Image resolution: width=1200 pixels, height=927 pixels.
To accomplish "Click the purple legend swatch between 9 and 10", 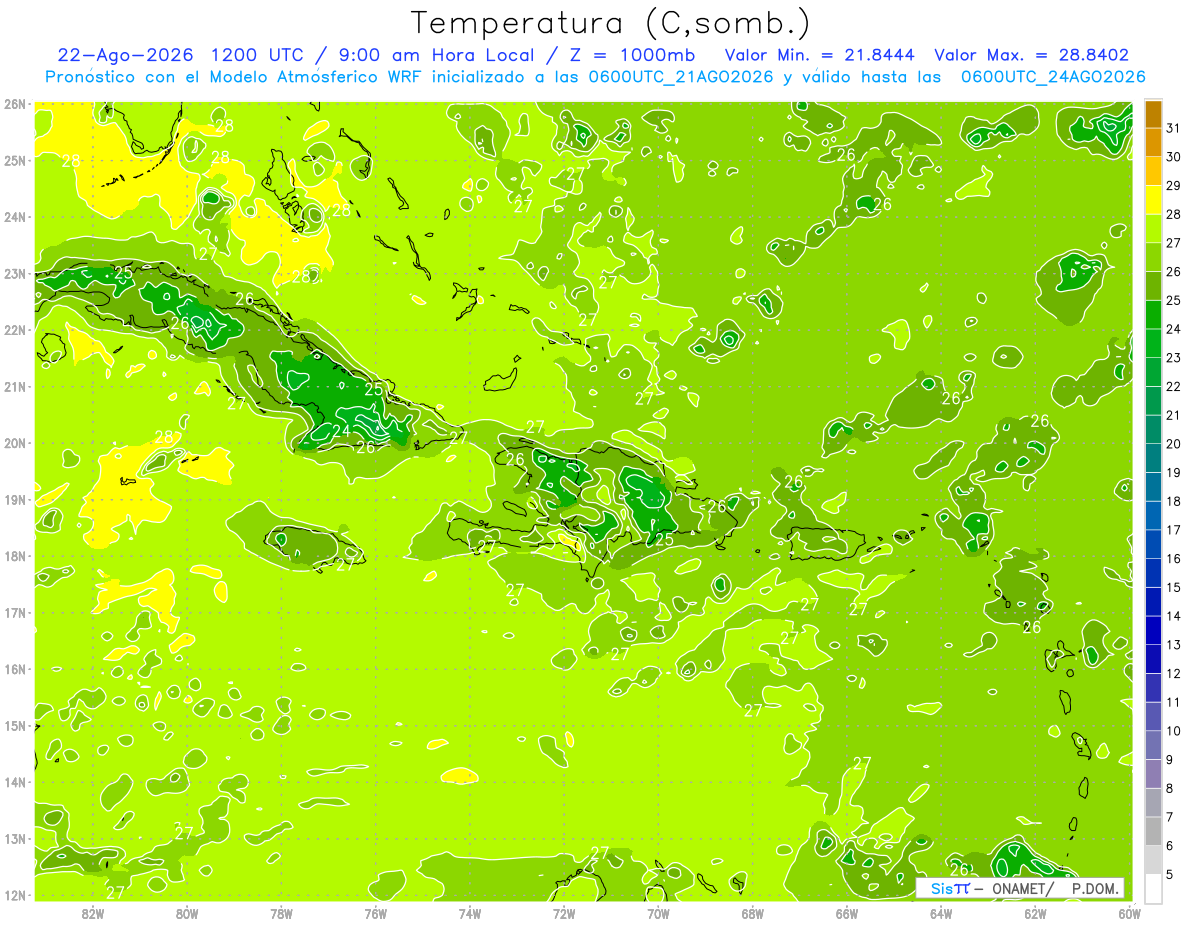I will tap(1153, 745).
